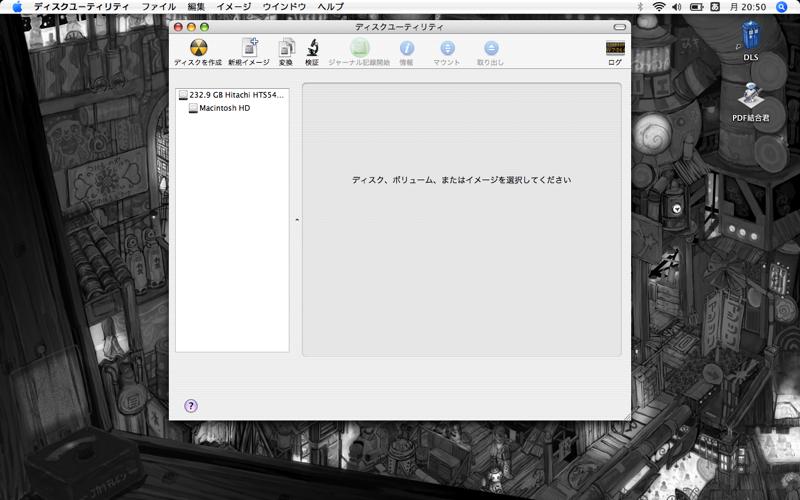Open the ヘルプ menu
Screen dimensions: 800x500
click(331, 7)
